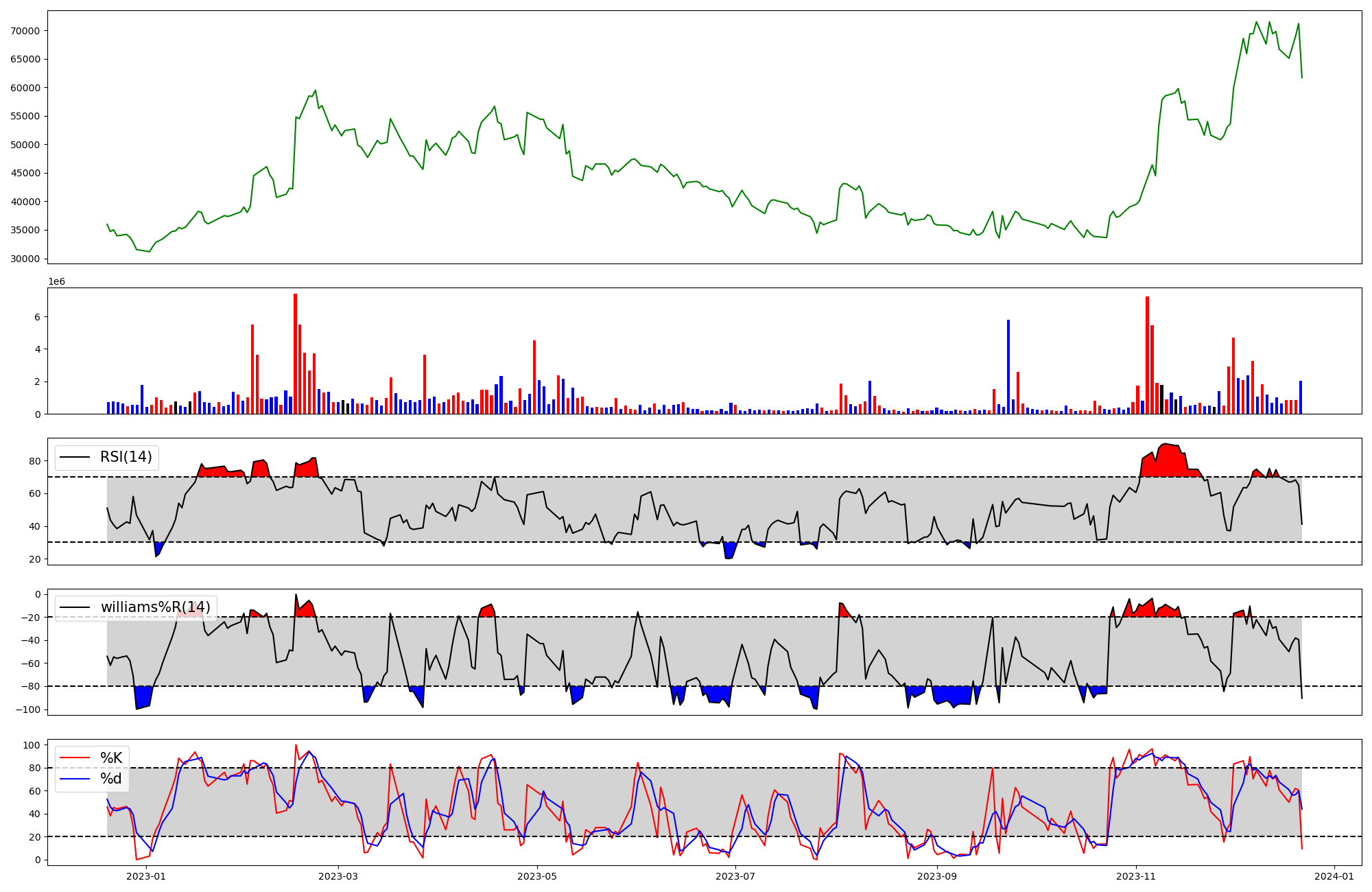The image size is (1372, 892).
Task: Click the 2023-11 x-axis date label
Action: (1136, 876)
